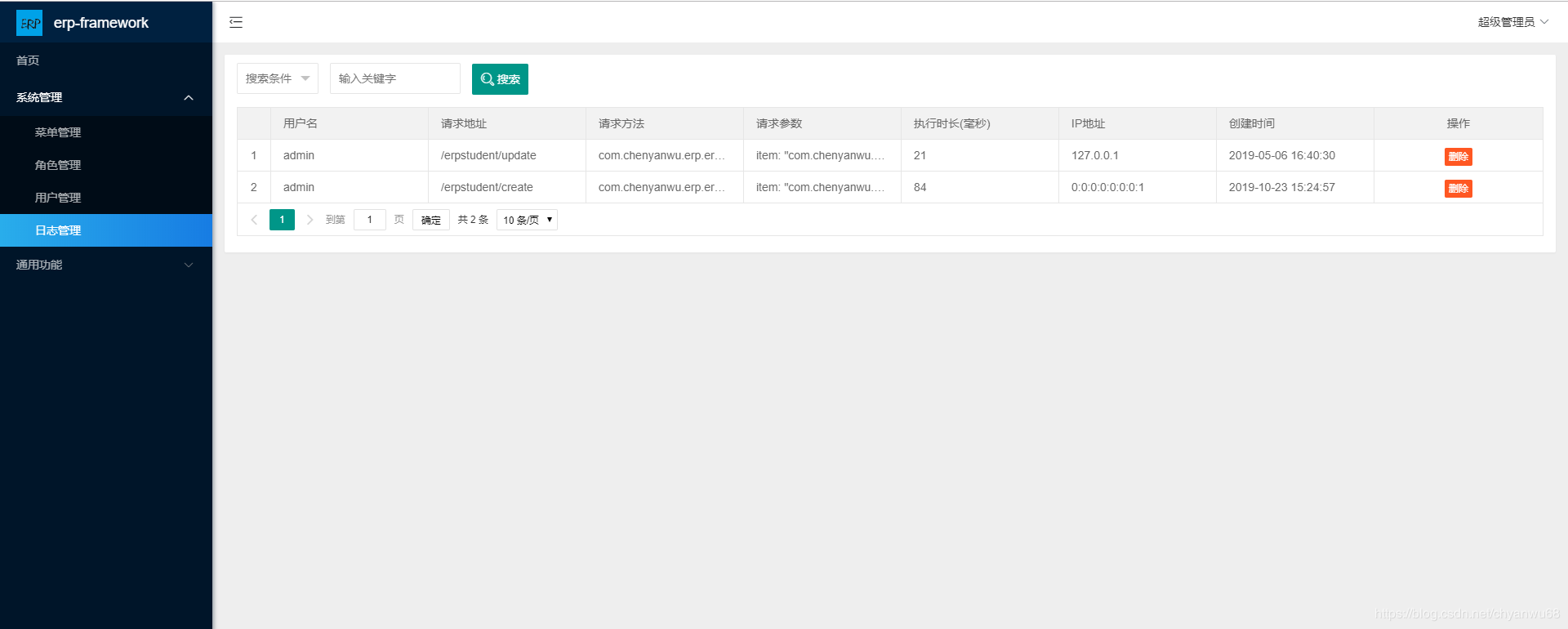Image resolution: width=1568 pixels, height=629 pixels.
Task: Delete the /erpstudent/create log row
Action: pos(1458,188)
